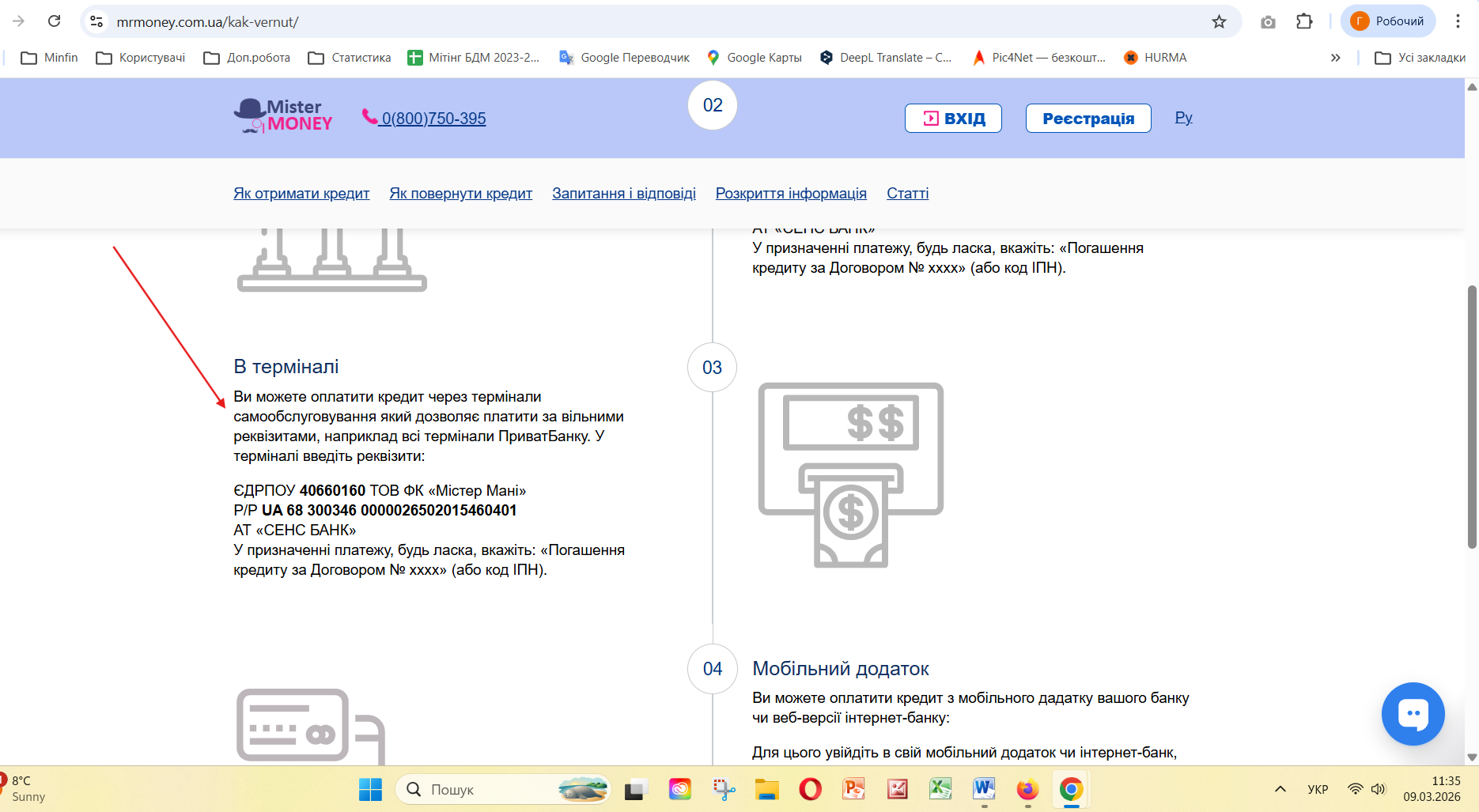Screen dimensions: 1479x812
Task: Open Snipping Tool on the taskbar
Action: [724, 789]
